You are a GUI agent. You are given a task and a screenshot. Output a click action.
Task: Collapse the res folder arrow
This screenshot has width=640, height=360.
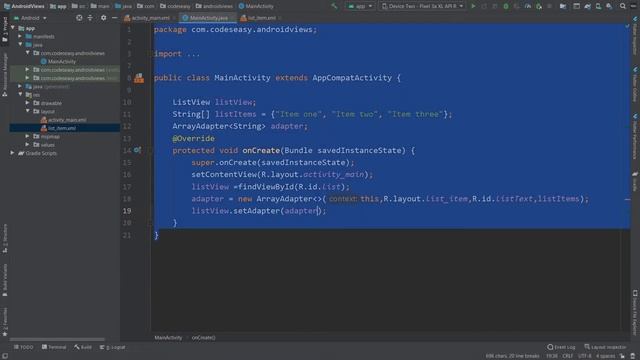pos(20,95)
